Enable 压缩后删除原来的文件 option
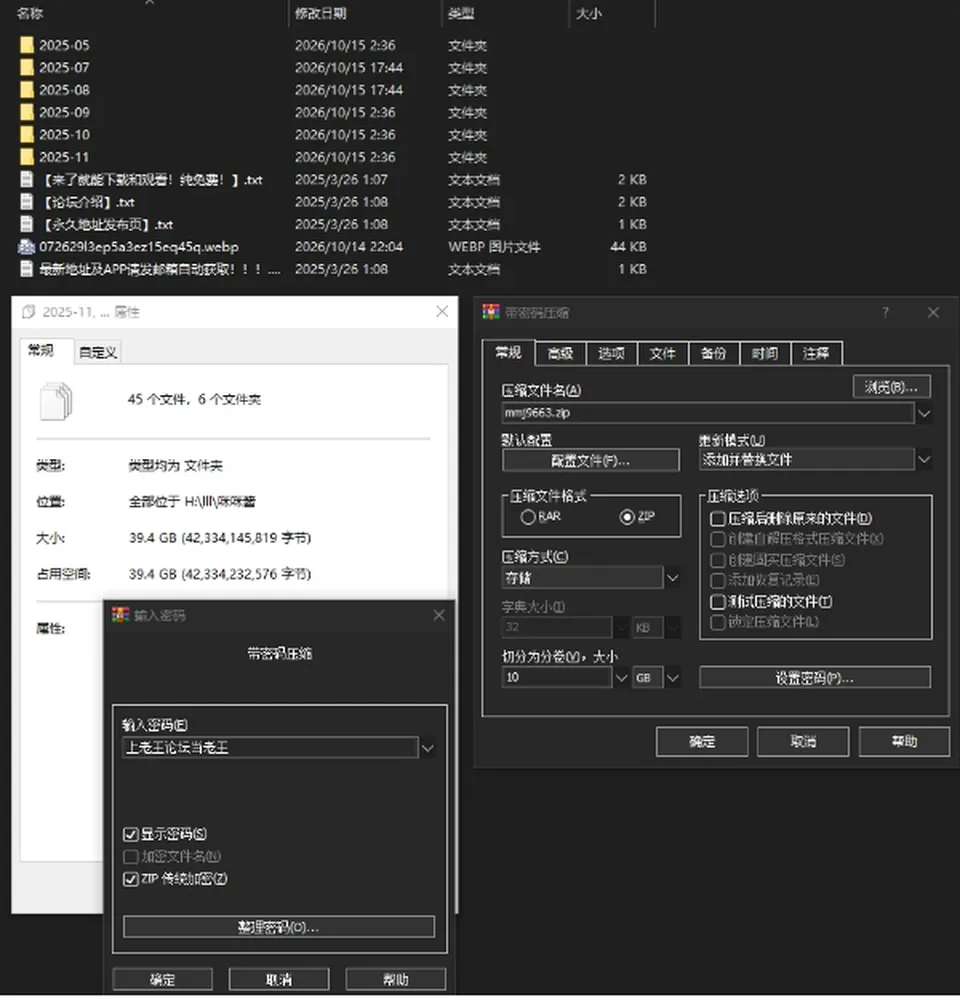This screenshot has width=960, height=997. (x=718, y=519)
